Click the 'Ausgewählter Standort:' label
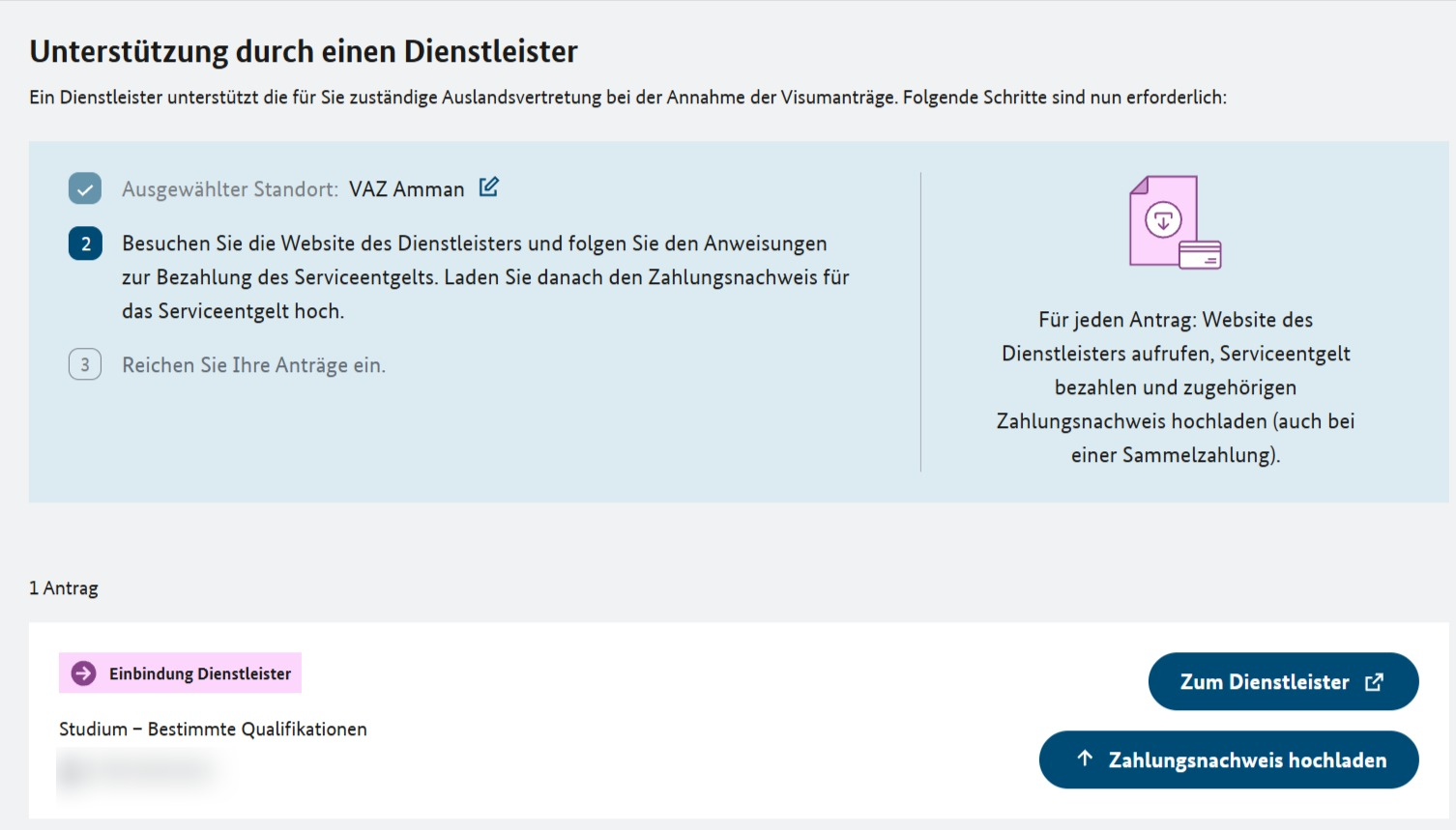1456x830 pixels. click(230, 189)
